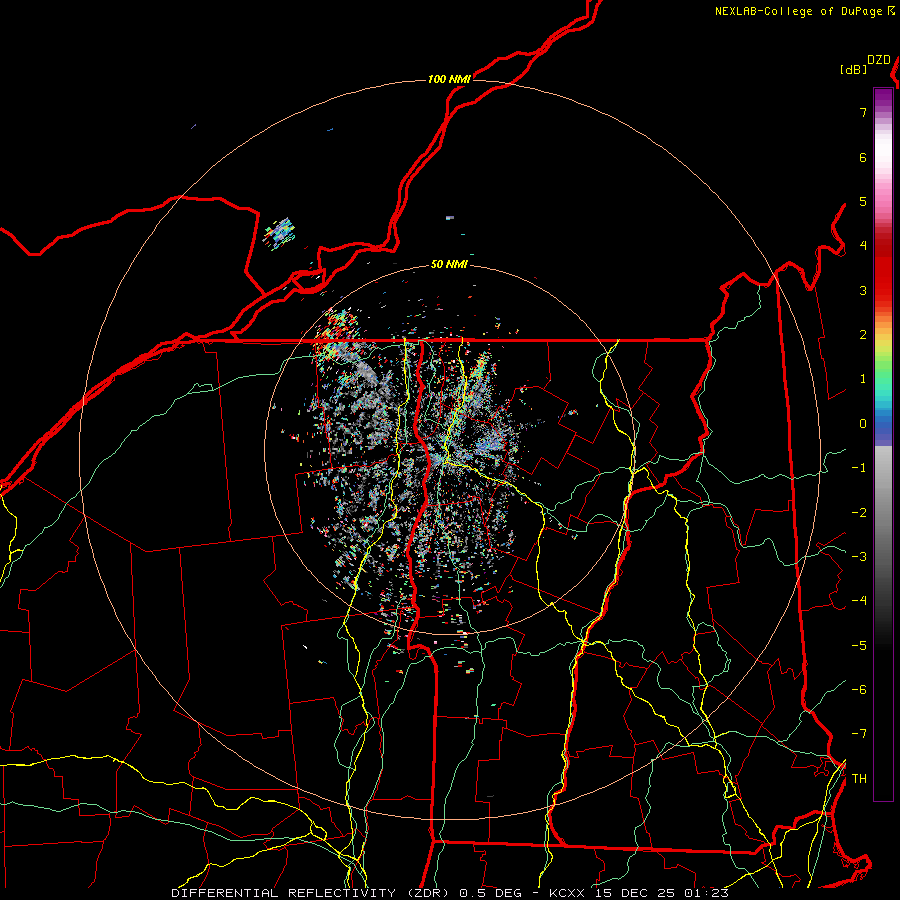This screenshot has height=900, width=900.
Task: Click the -3 value on the color scale
Action: 859,557
